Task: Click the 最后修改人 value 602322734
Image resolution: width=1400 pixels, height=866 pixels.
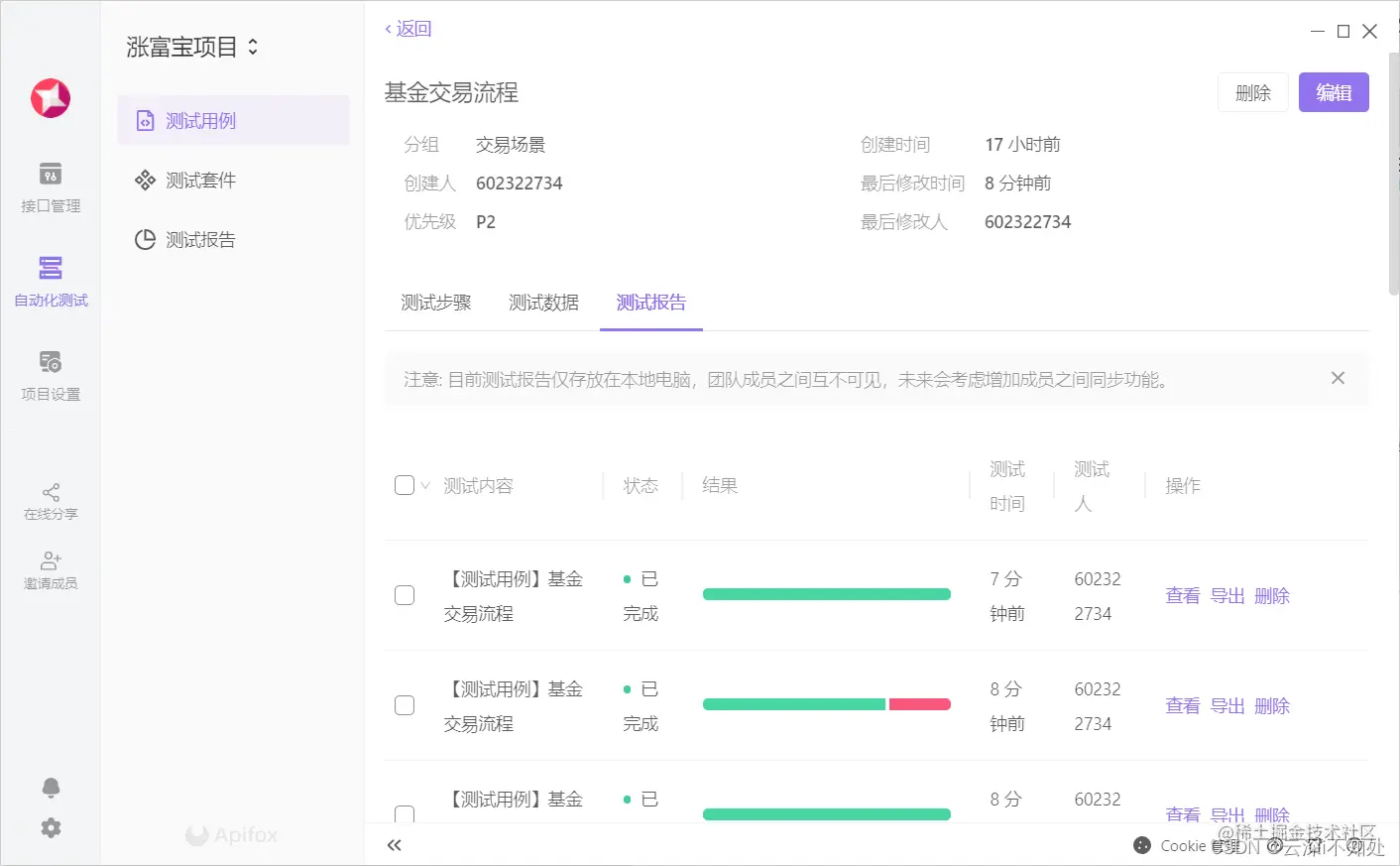Action: click(x=1028, y=222)
